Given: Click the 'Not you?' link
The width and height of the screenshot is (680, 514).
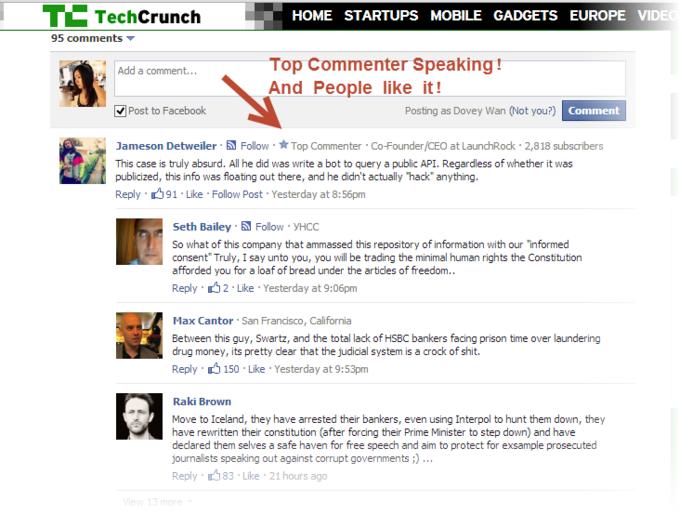Looking at the screenshot, I should 532,111.
